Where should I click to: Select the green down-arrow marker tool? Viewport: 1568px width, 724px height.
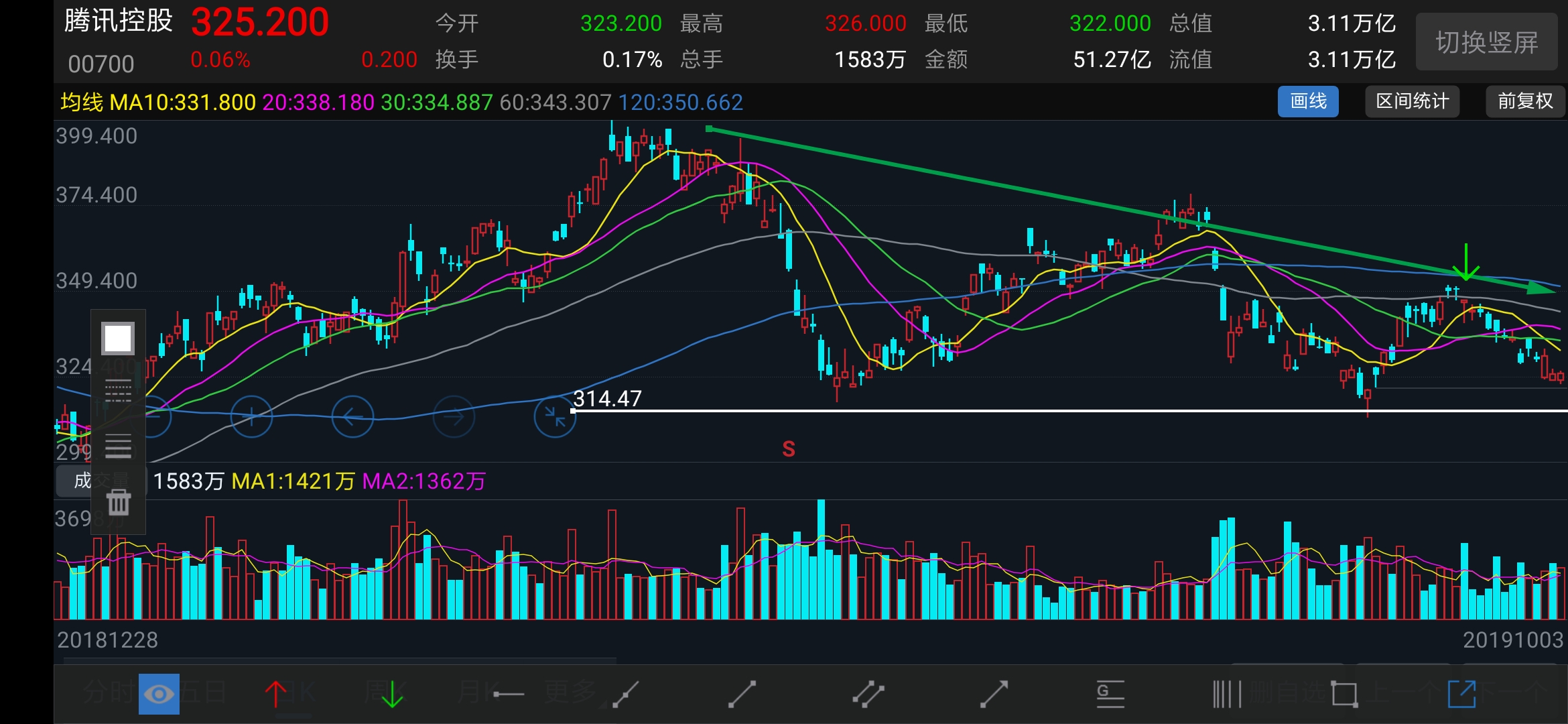click(392, 694)
